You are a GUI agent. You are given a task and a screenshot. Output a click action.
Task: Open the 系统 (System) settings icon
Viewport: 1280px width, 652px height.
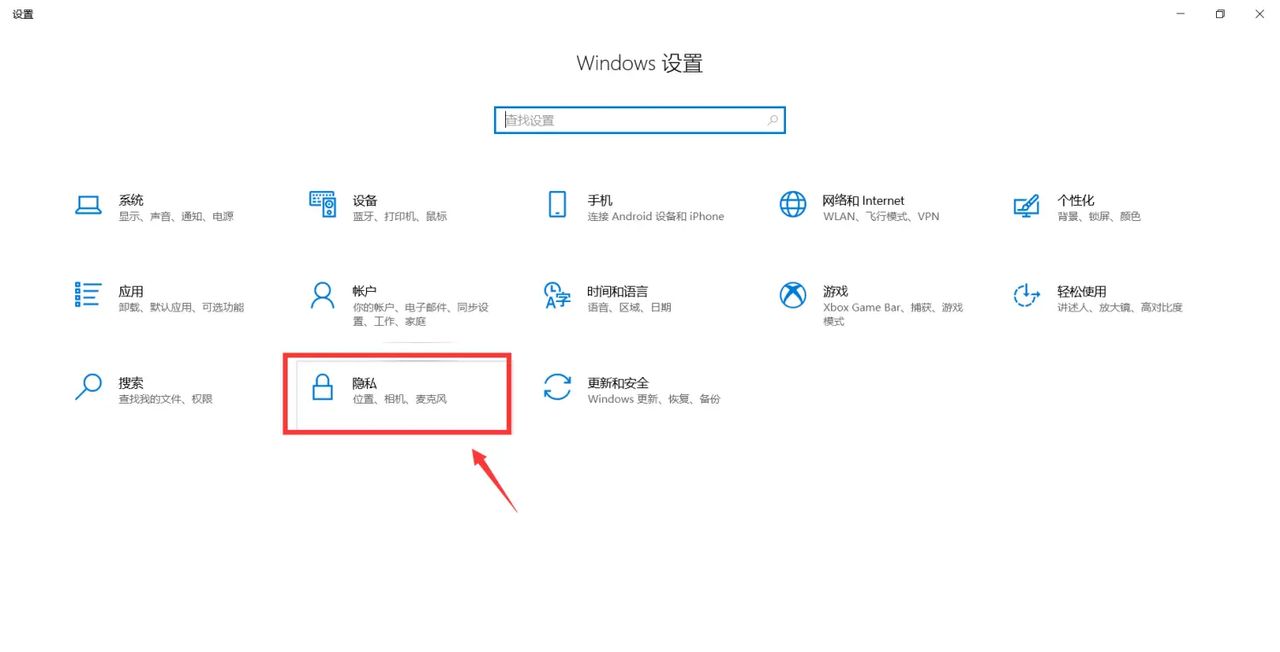(89, 205)
